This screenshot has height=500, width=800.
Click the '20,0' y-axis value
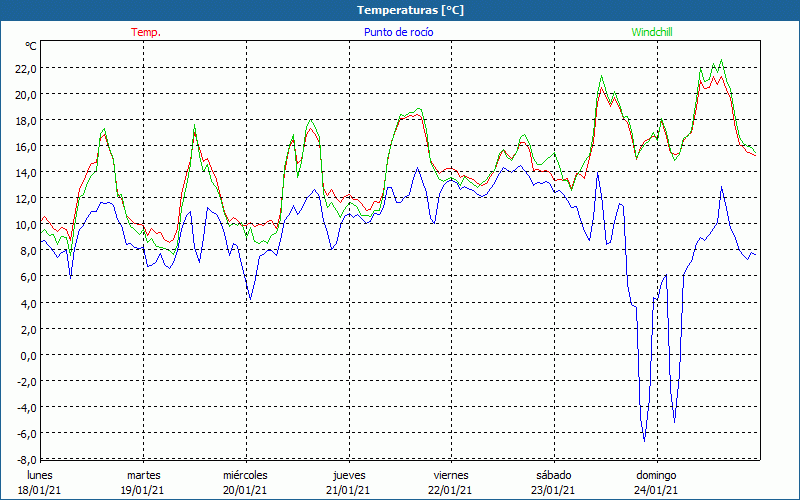point(26,95)
